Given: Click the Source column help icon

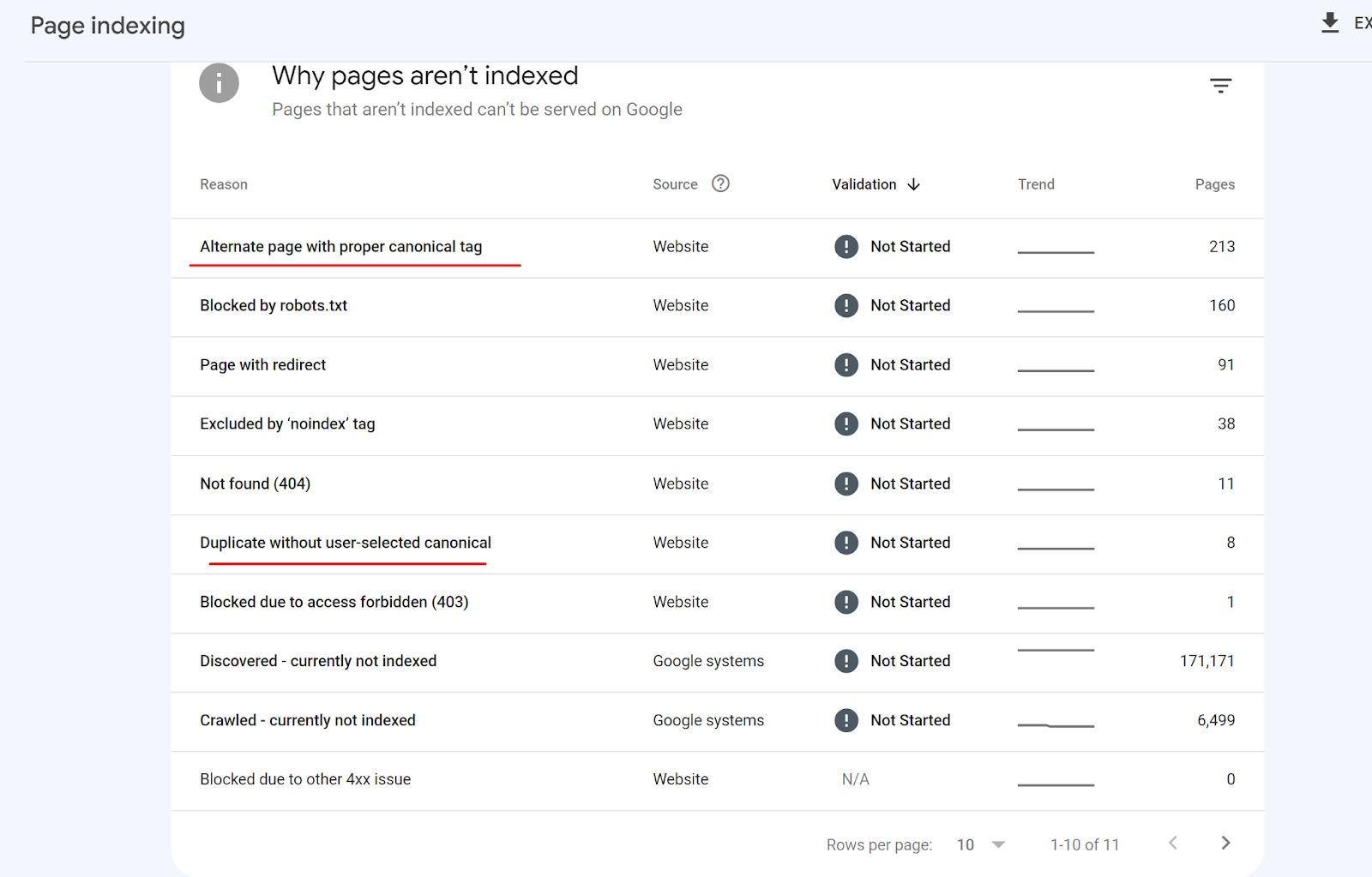Looking at the screenshot, I should pyautogui.click(x=720, y=183).
